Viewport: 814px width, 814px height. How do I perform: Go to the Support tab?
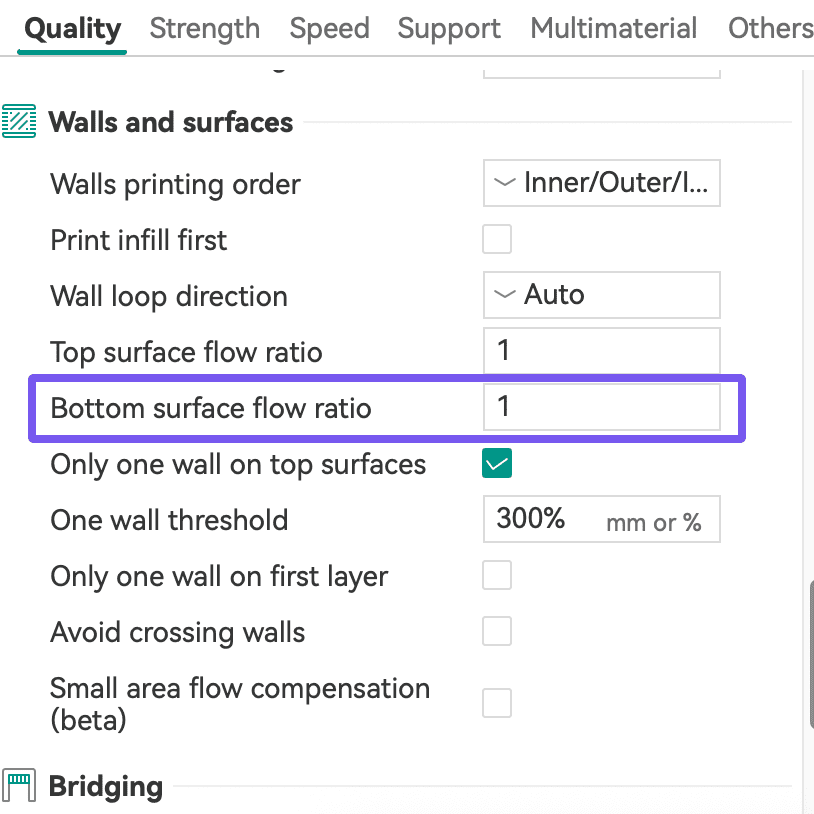pyautogui.click(x=449, y=29)
